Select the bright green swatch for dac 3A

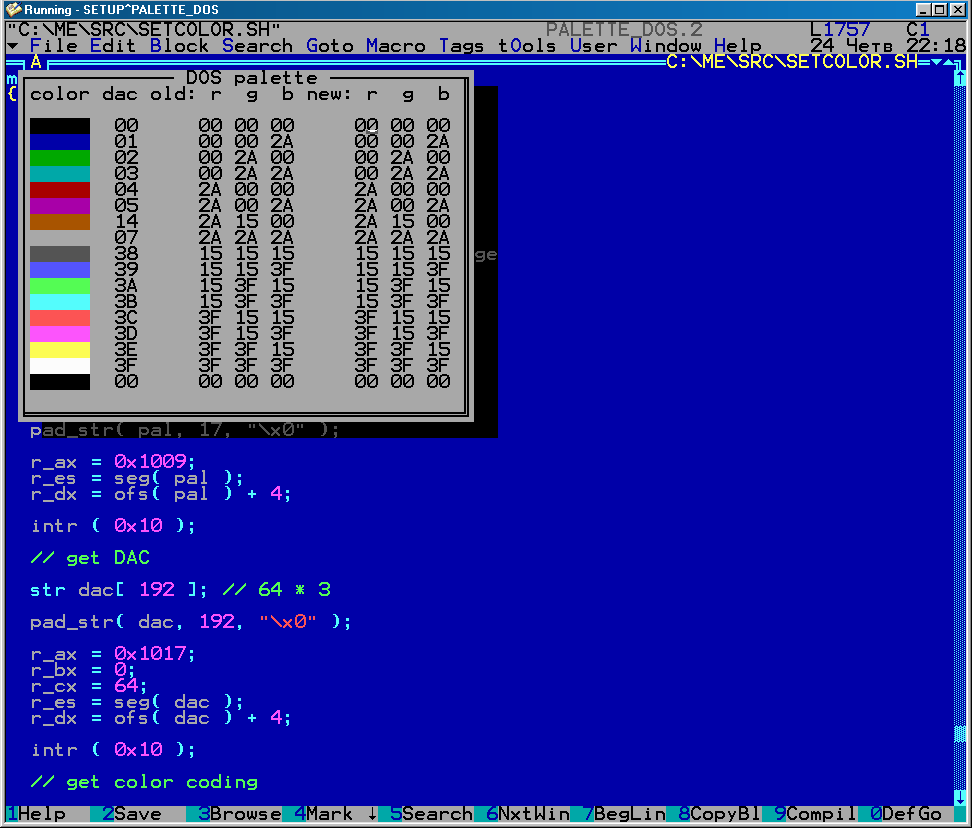(x=60, y=286)
